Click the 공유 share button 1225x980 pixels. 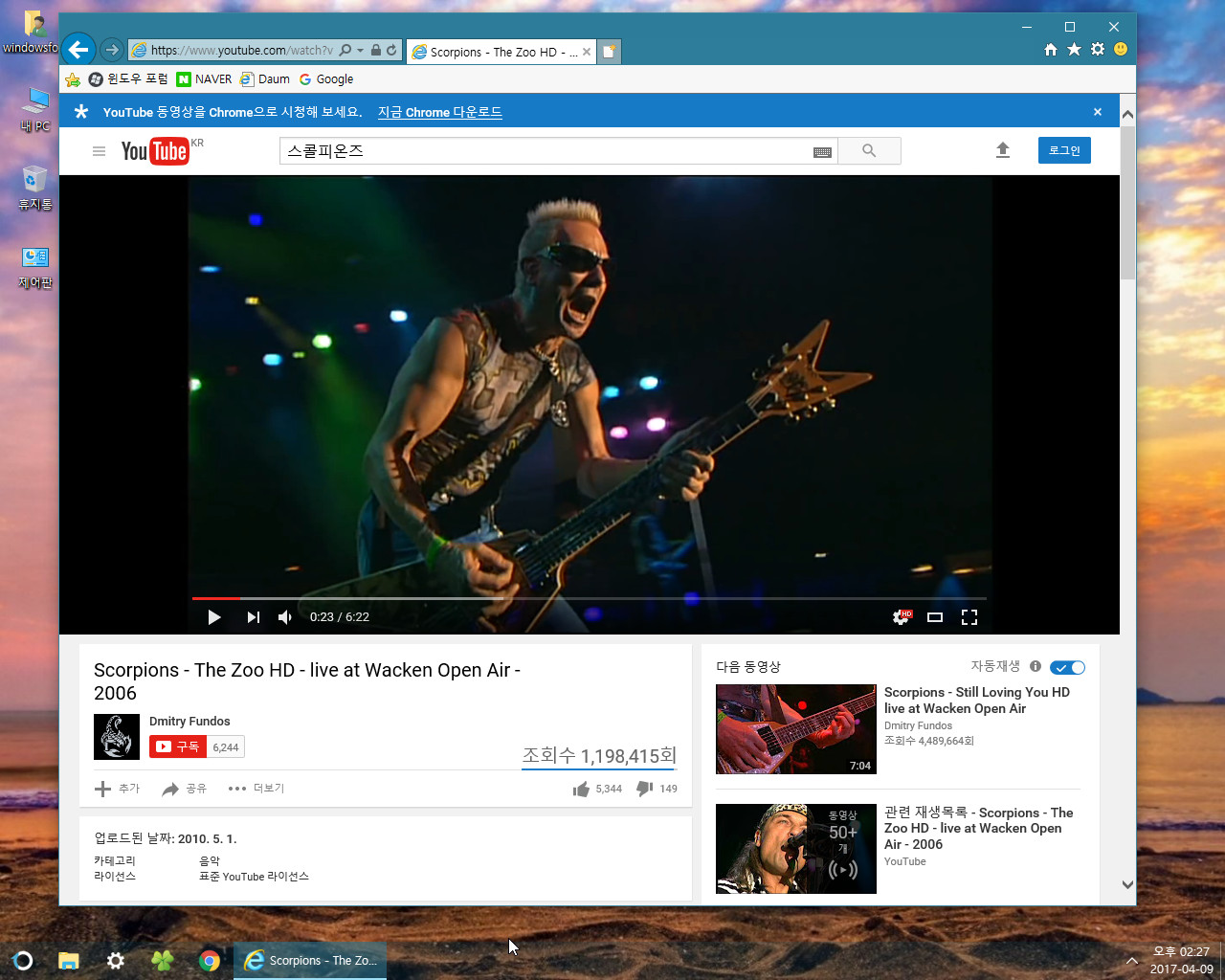(185, 789)
